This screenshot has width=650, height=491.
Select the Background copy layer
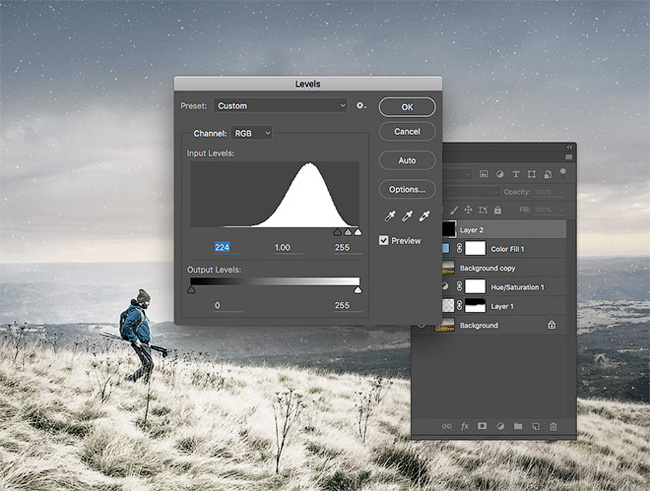pyautogui.click(x=504, y=268)
